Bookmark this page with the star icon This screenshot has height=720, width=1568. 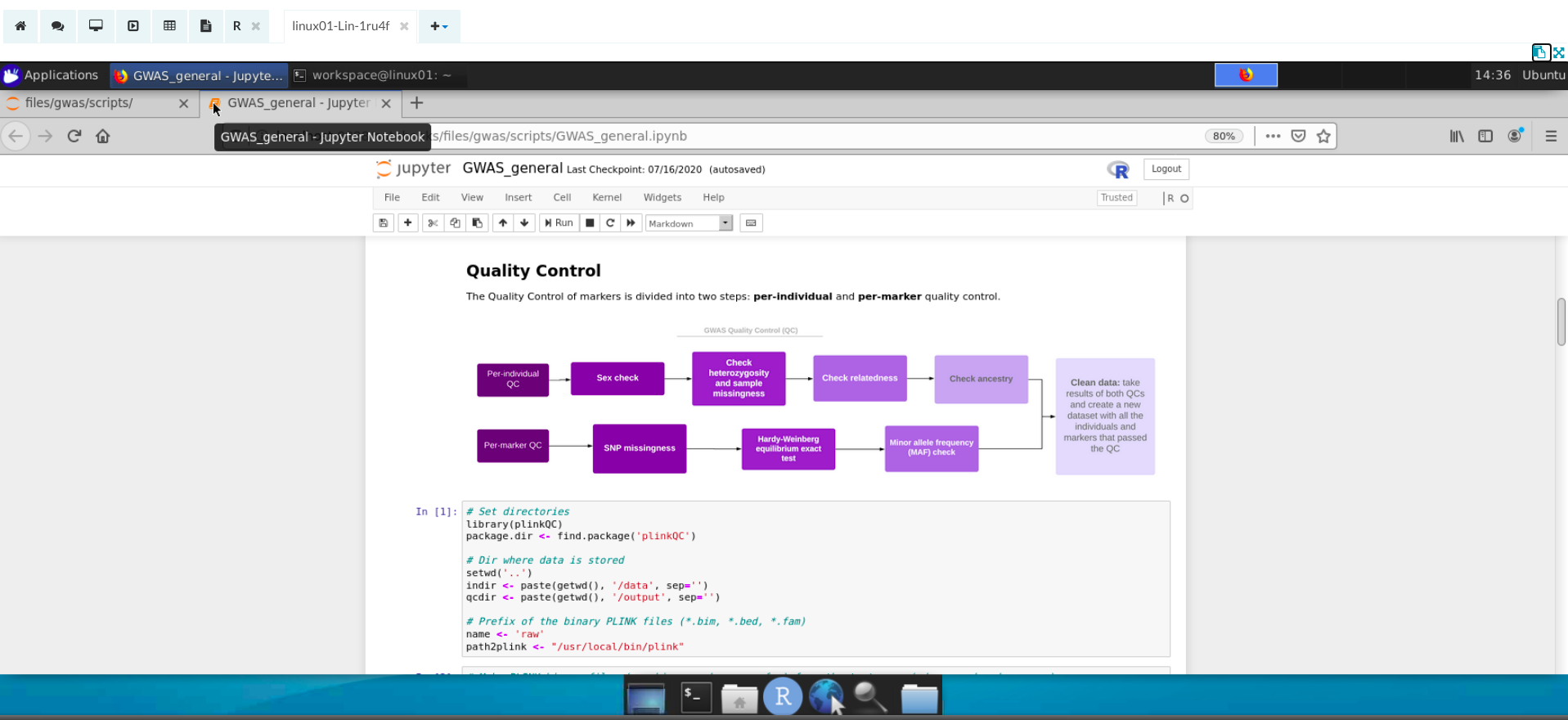pos(1323,136)
